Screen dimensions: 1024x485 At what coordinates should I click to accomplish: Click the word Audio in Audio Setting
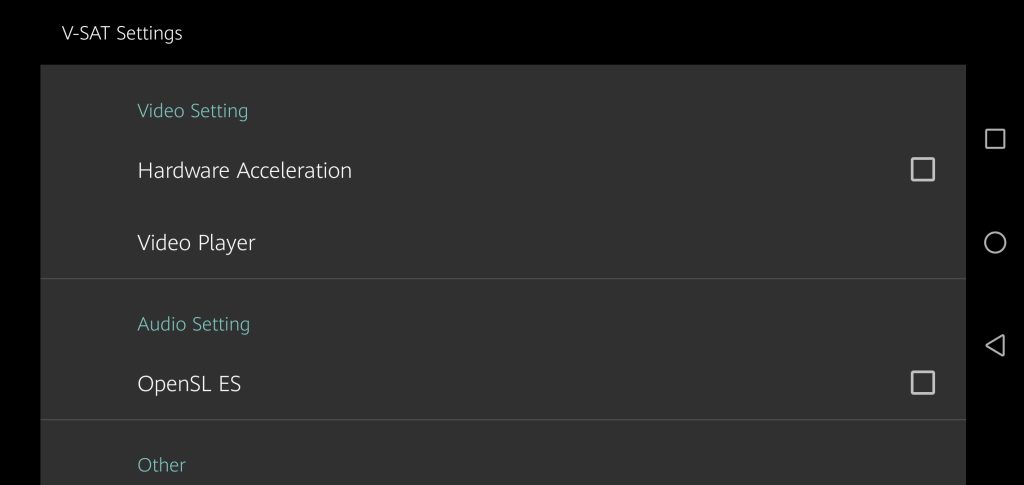tap(162, 324)
